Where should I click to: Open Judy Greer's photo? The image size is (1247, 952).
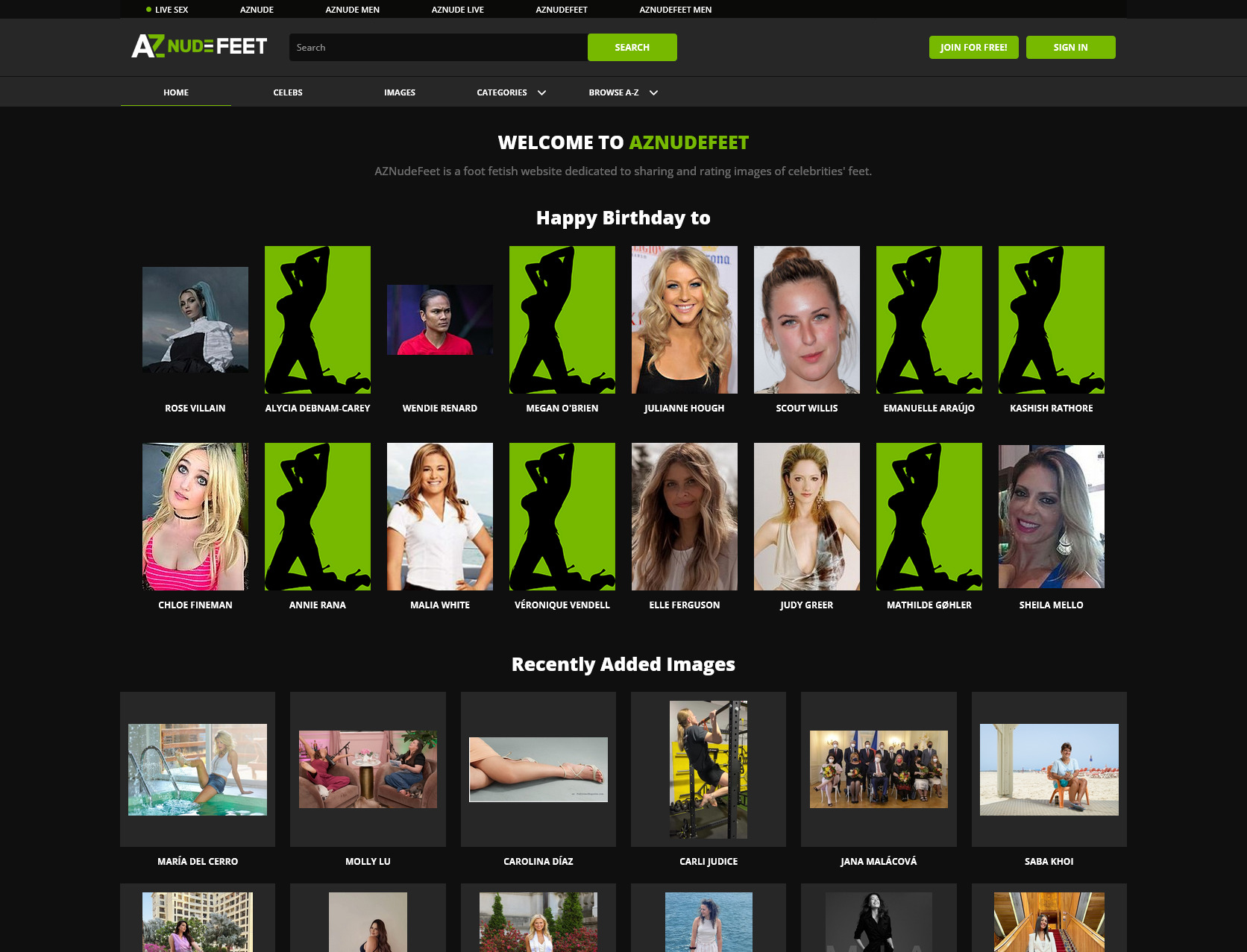tap(807, 517)
